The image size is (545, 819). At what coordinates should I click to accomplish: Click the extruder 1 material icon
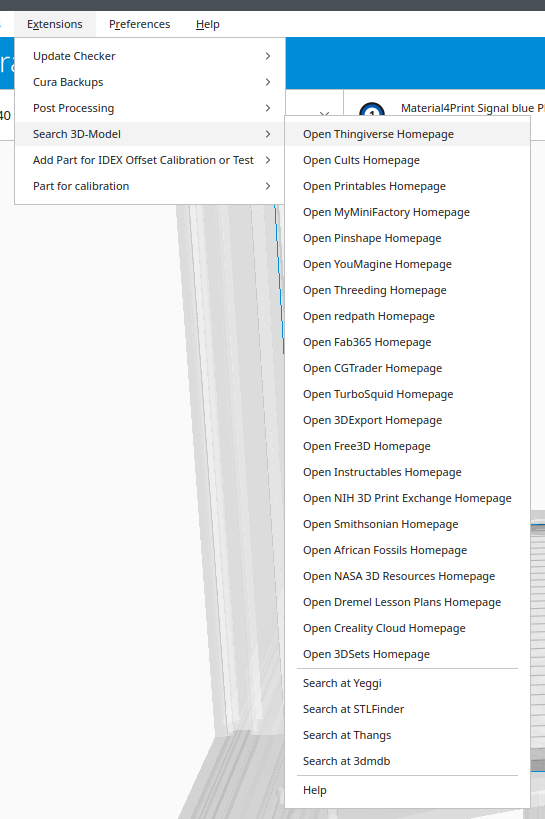coord(372,110)
